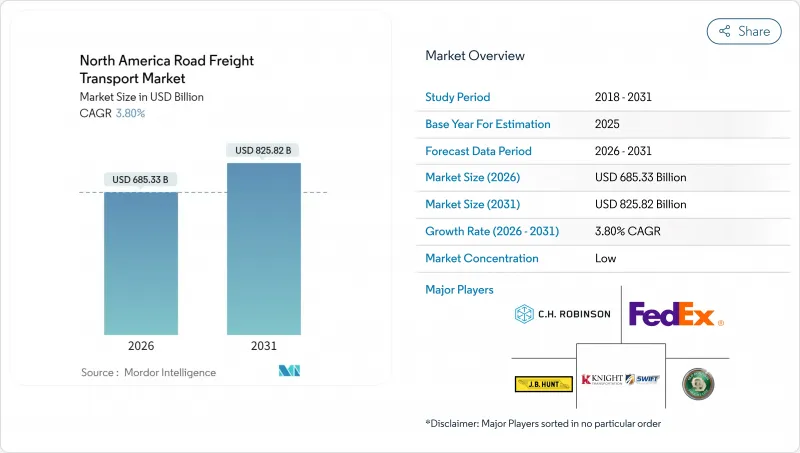Click the Mordor Intelligence logo mark
This screenshot has width=800, height=453.
(x=290, y=372)
